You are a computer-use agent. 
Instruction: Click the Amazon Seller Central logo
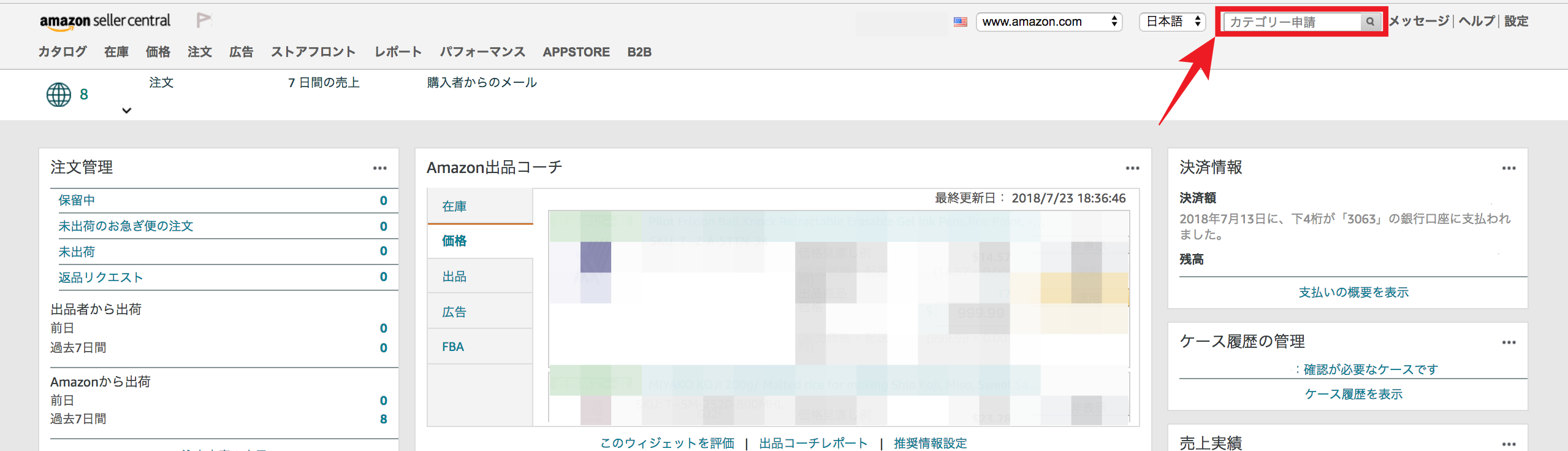[105, 21]
